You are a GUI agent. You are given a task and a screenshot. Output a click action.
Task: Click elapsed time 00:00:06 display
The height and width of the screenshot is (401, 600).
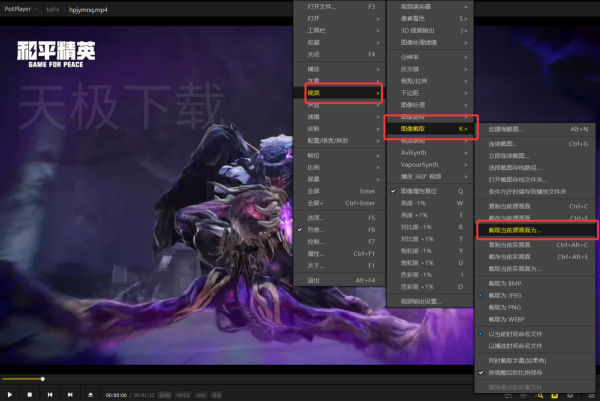coord(116,395)
